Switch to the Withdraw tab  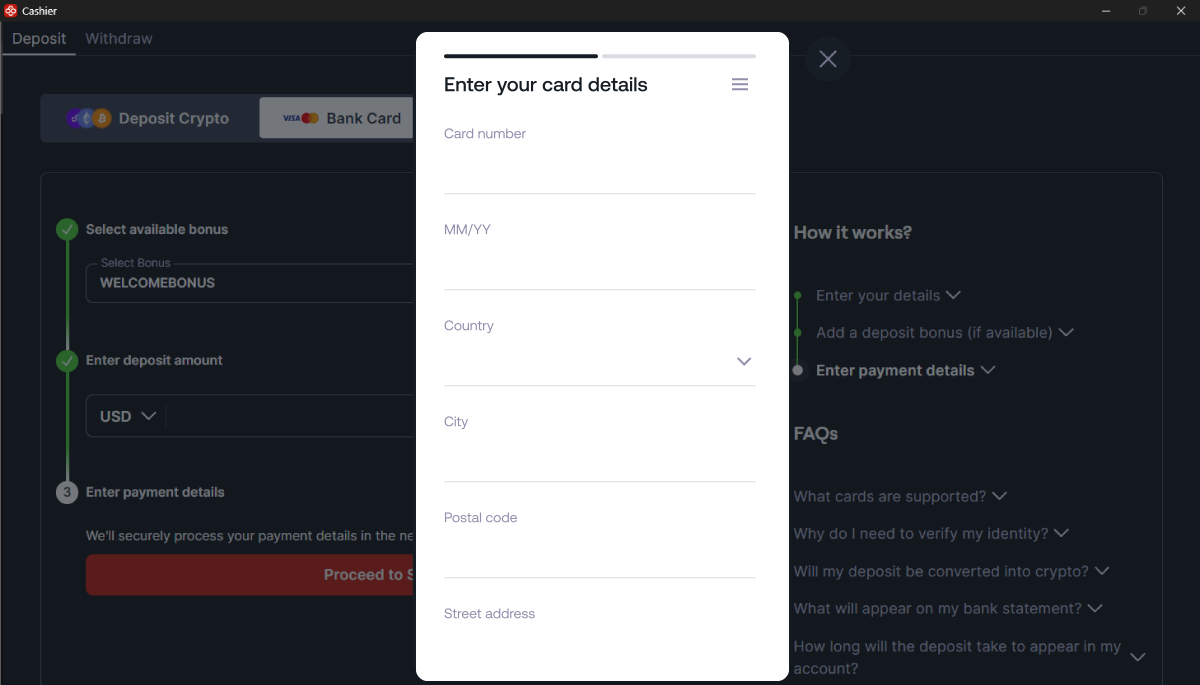click(x=119, y=39)
